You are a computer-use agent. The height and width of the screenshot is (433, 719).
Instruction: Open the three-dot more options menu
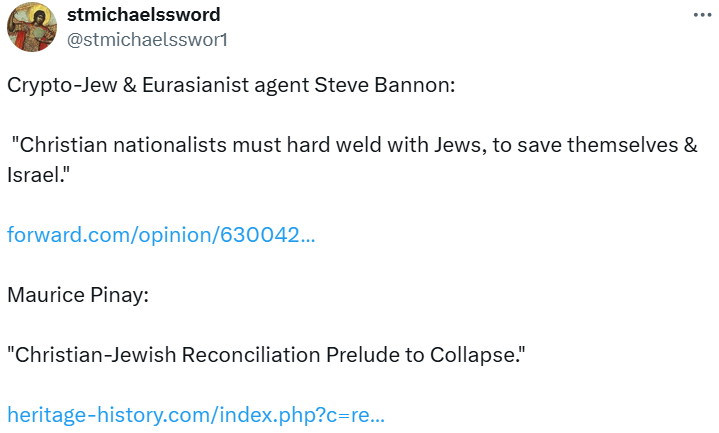(702, 16)
